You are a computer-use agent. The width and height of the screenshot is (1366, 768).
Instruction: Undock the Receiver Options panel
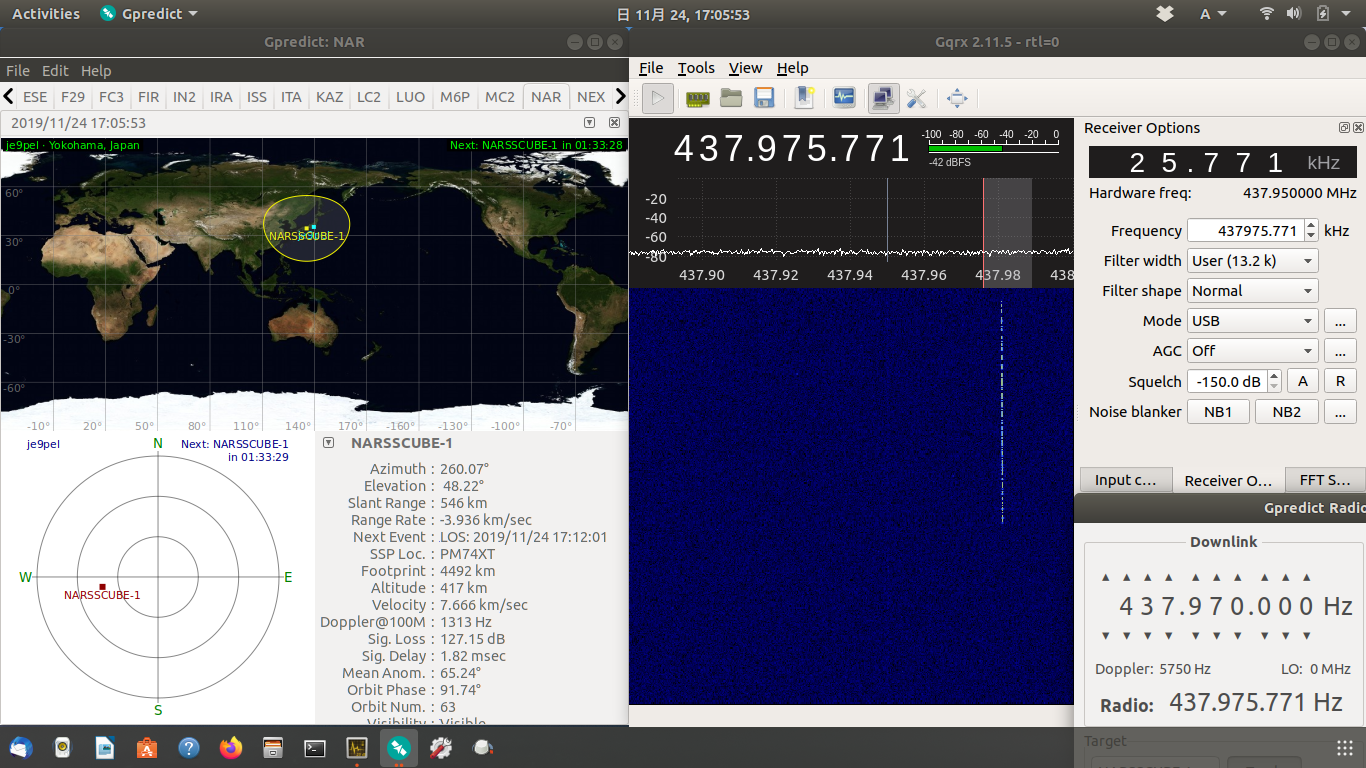click(x=1345, y=128)
